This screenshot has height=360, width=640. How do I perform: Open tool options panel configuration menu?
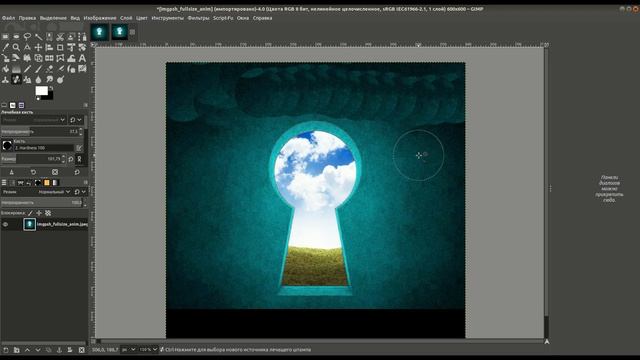coord(86,105)
